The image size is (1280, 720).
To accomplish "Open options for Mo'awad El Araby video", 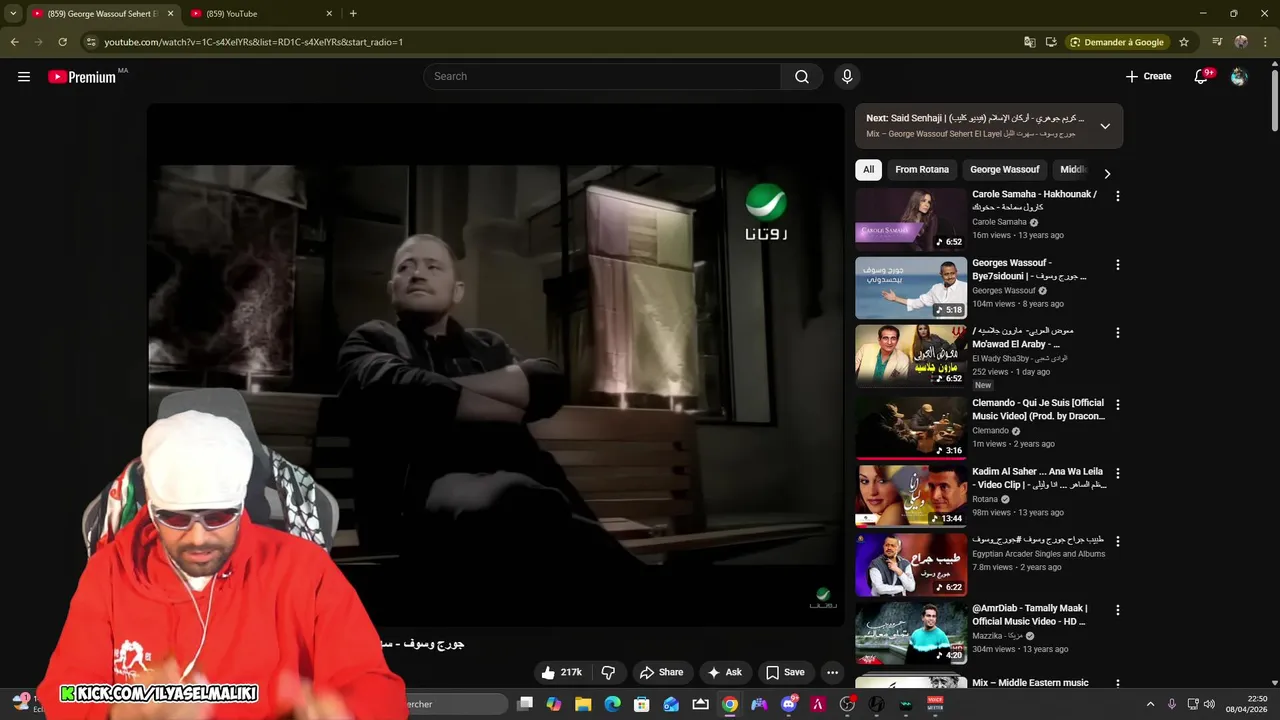I will 1118,333.
